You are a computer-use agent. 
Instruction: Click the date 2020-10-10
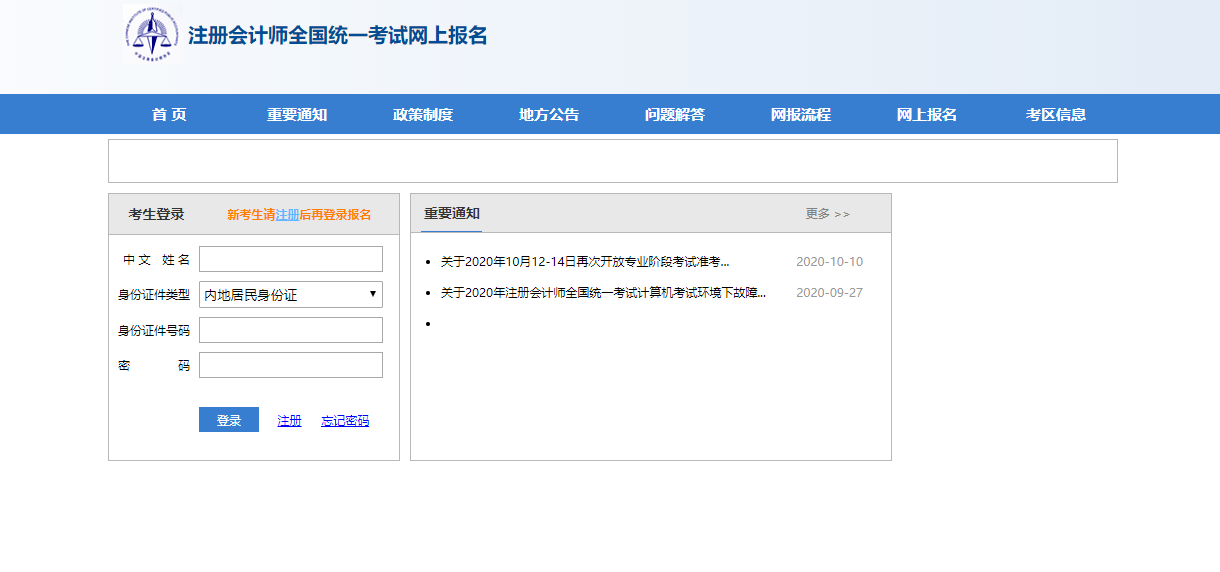click(829, 262)
